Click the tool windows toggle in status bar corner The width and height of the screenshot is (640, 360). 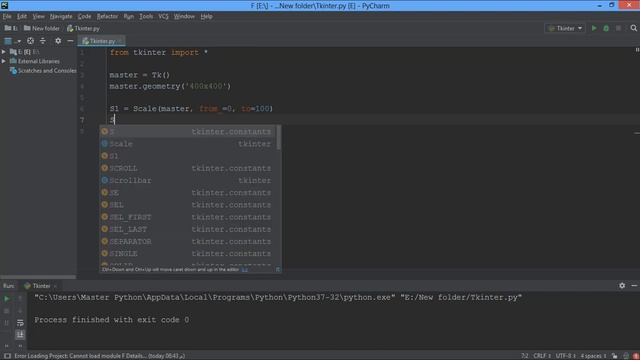pyautogui.click(x=7, y=356)
